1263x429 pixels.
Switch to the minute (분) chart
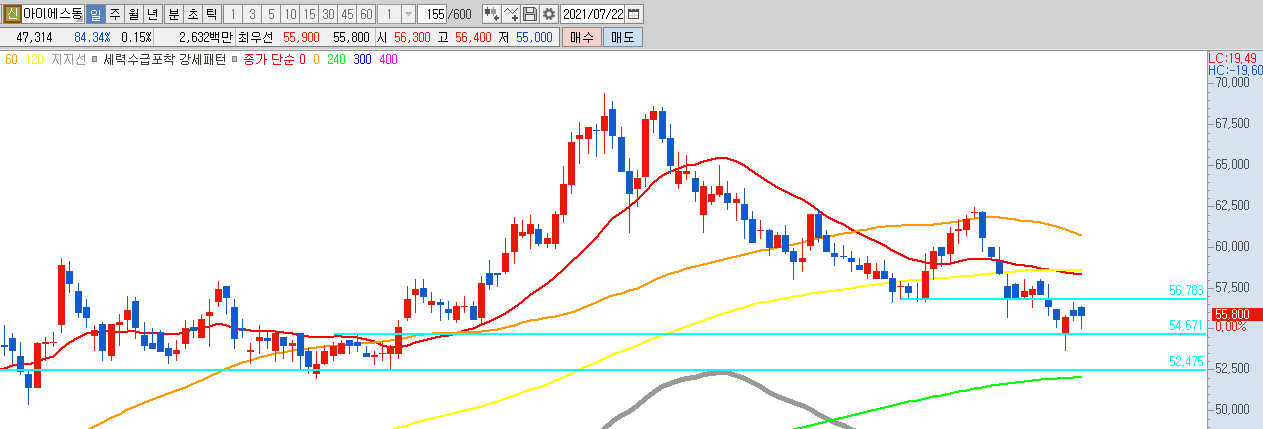(173, 14)
